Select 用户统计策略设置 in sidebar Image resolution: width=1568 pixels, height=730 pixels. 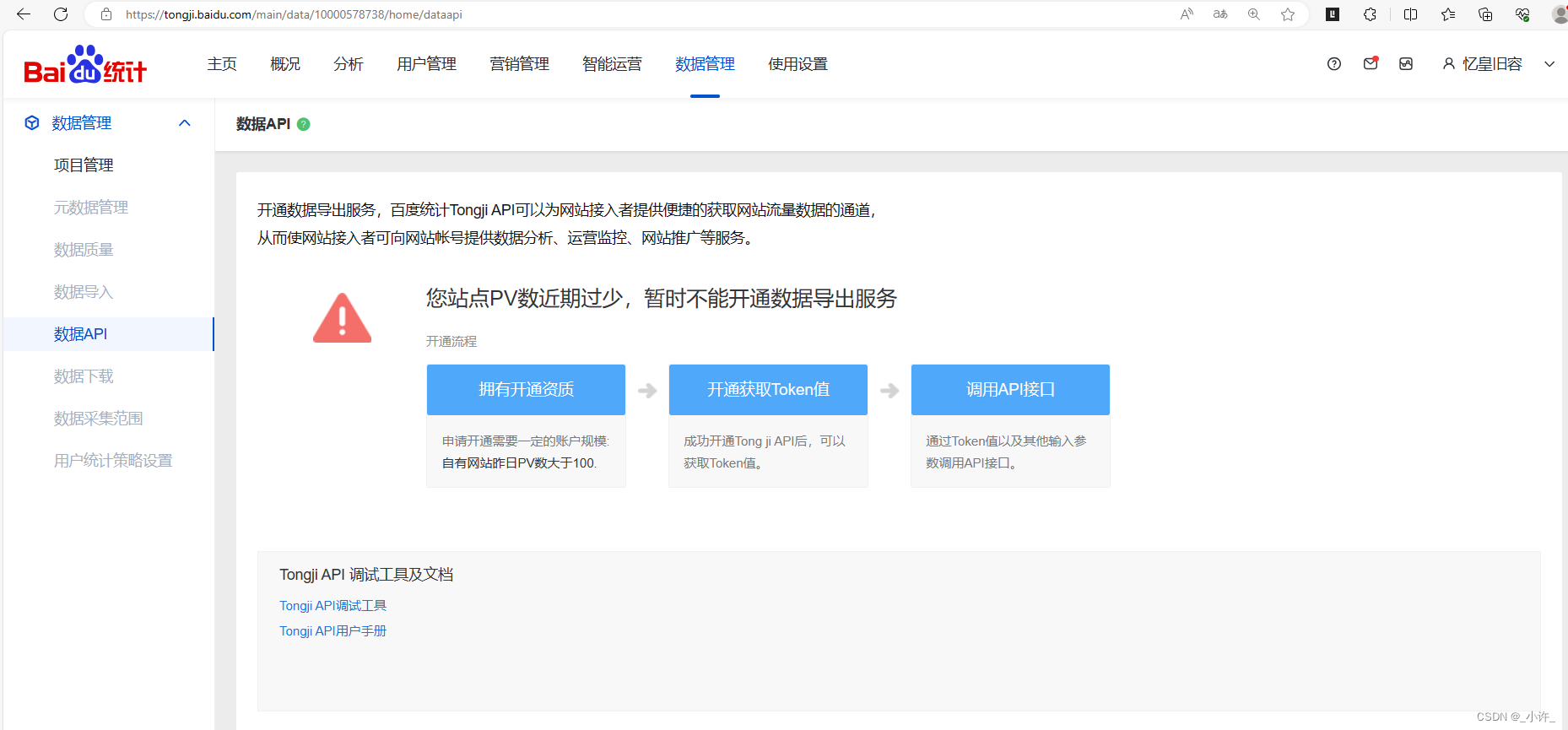coord(113,461)
